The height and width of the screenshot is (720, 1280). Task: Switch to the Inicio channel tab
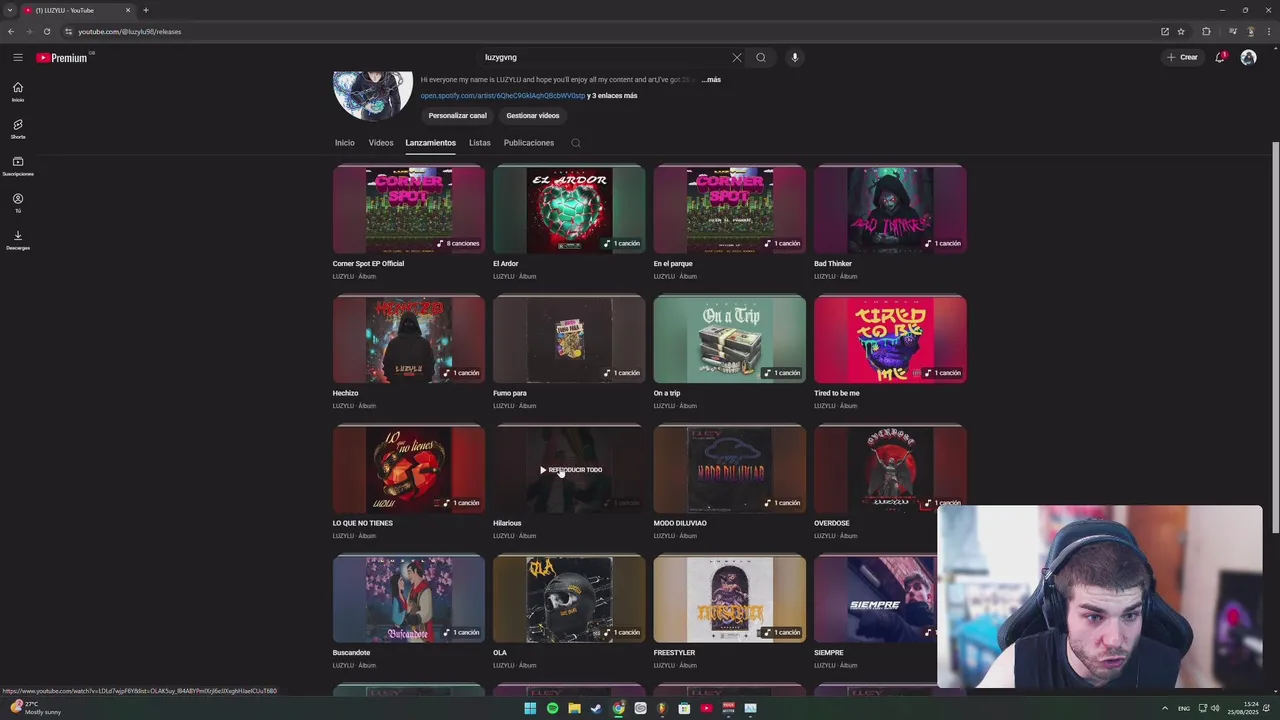[344, 143]
